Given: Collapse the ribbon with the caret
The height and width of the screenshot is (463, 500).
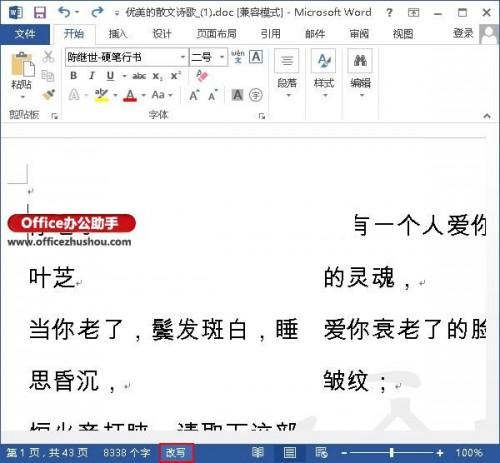Looking at the screenshot, I should pyautogui.click(x=487, y=116).
